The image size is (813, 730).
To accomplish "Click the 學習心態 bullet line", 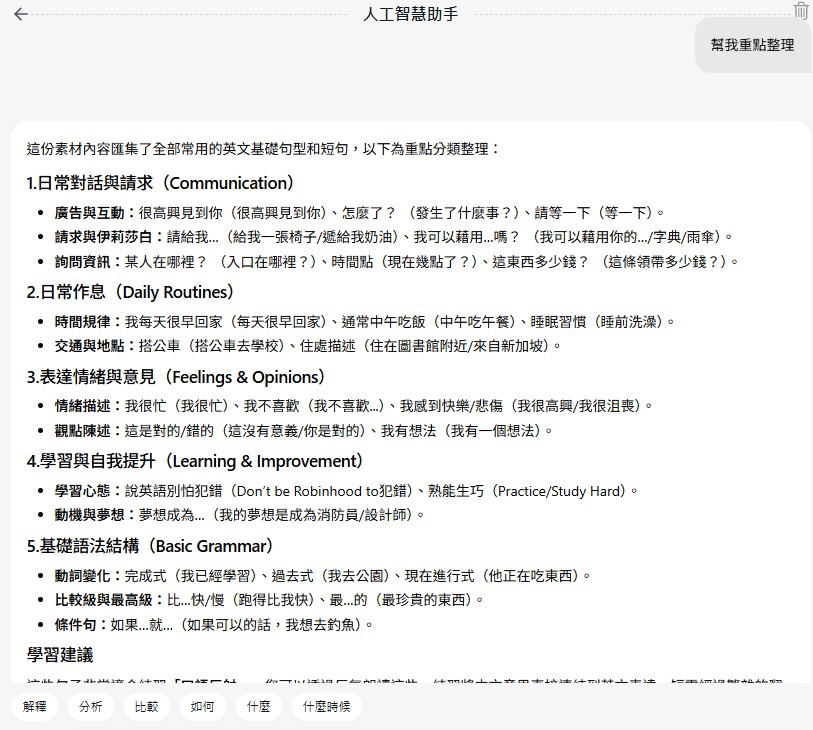I will (346, 491).
